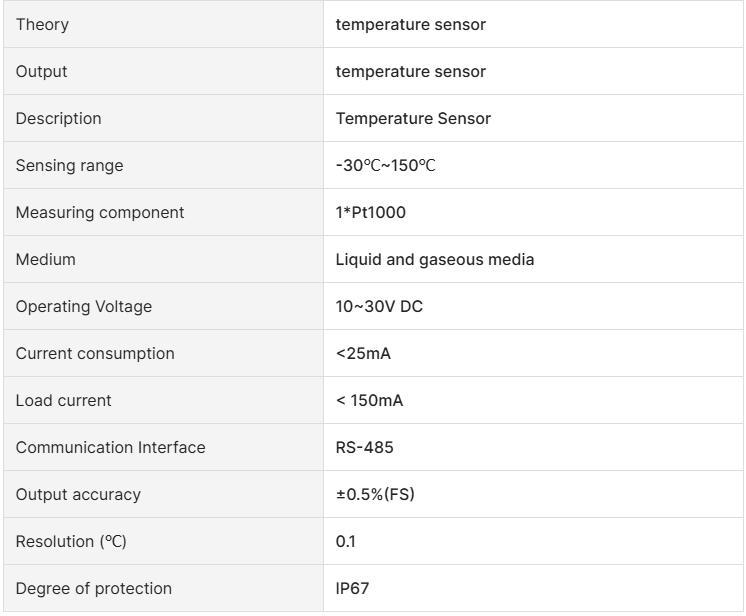This screenshot has height=616, width=746.
Task: Select the "Liquid and gaseous media" text
Action: [434, 259]
